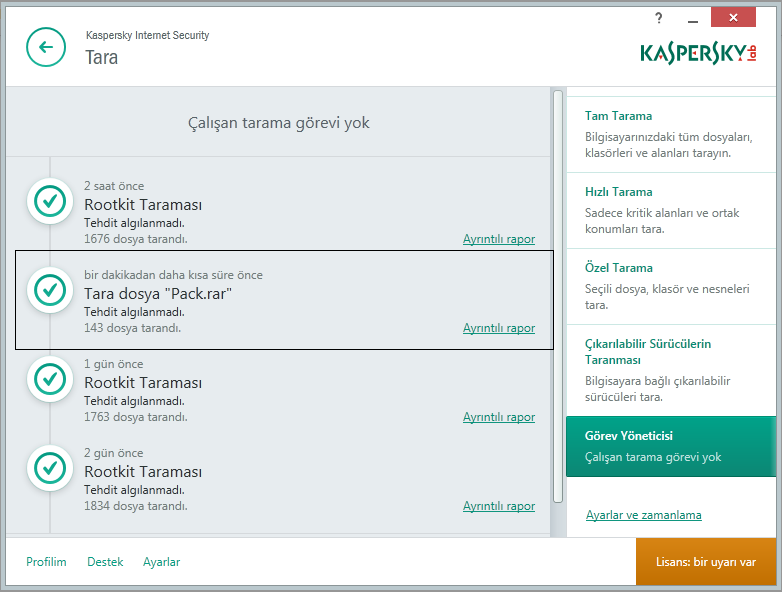Click the Tara dosya "Pack.rar" title
The image size is (782, 592).
(158, 294)
